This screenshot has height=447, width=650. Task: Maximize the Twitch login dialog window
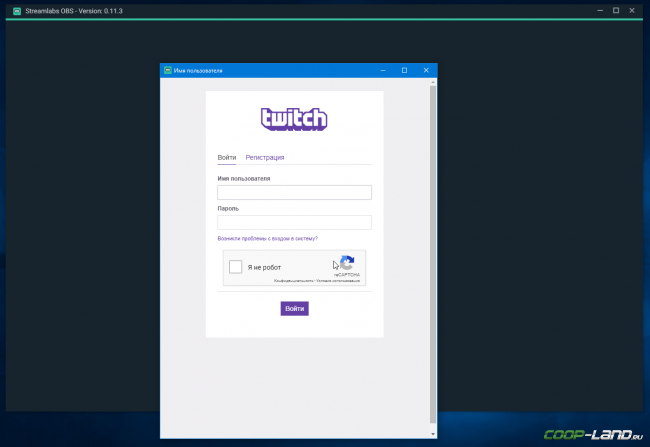(x=404, y=70)
